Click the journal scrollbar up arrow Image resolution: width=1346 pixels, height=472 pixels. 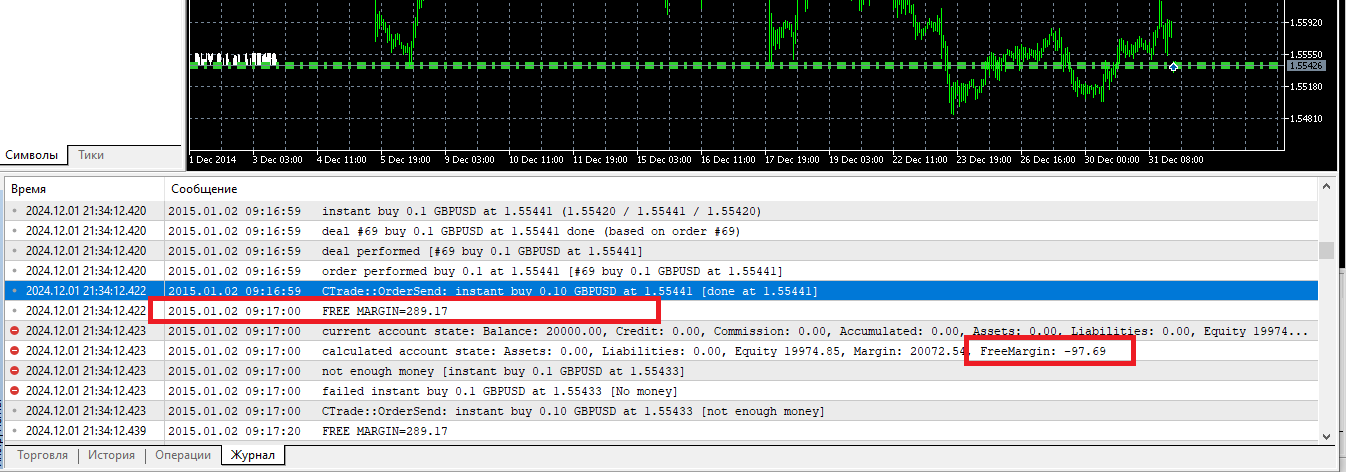coord(1326,187)
